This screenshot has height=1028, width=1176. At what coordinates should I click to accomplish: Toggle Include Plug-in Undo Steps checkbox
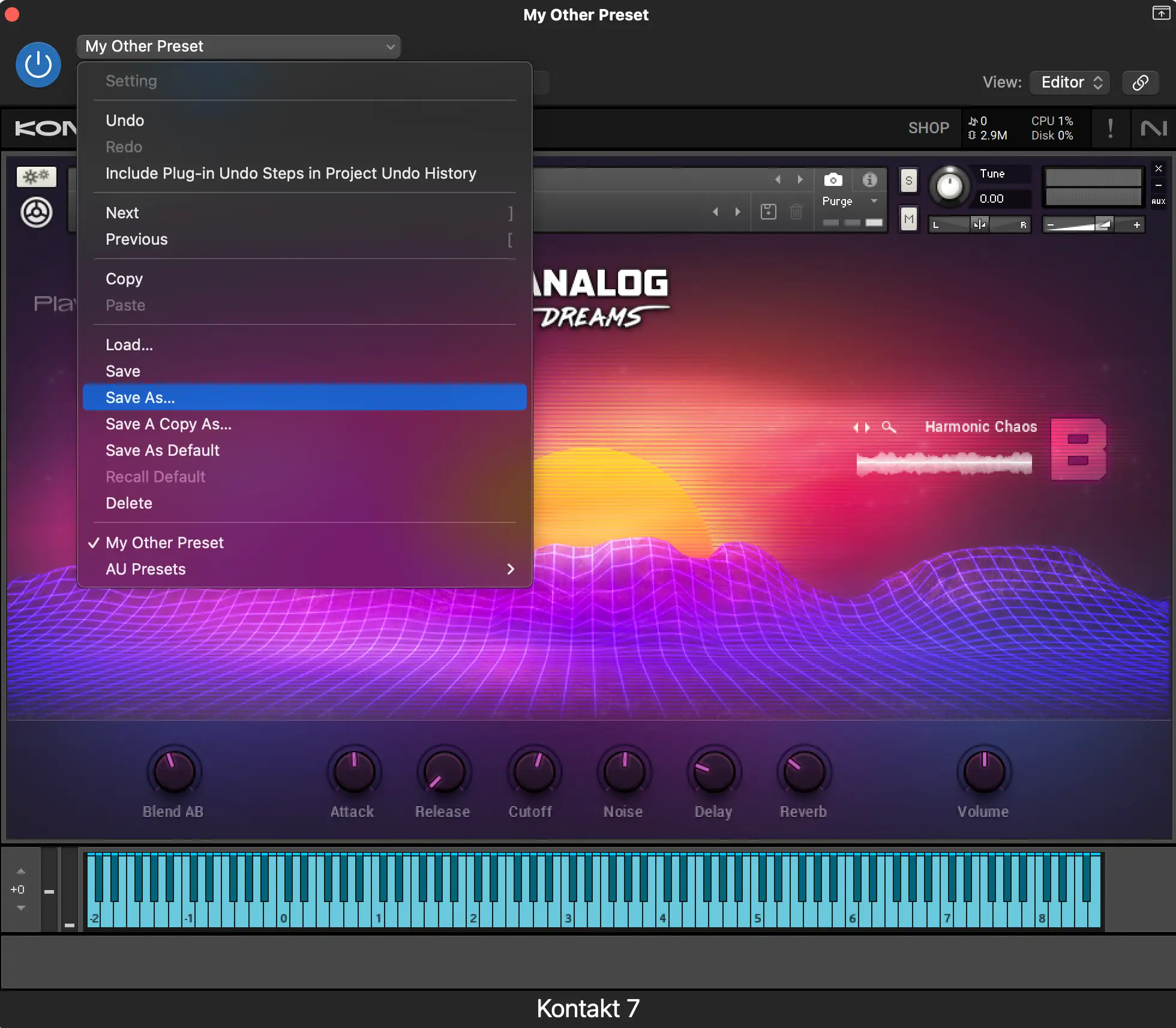click(291, 173)
